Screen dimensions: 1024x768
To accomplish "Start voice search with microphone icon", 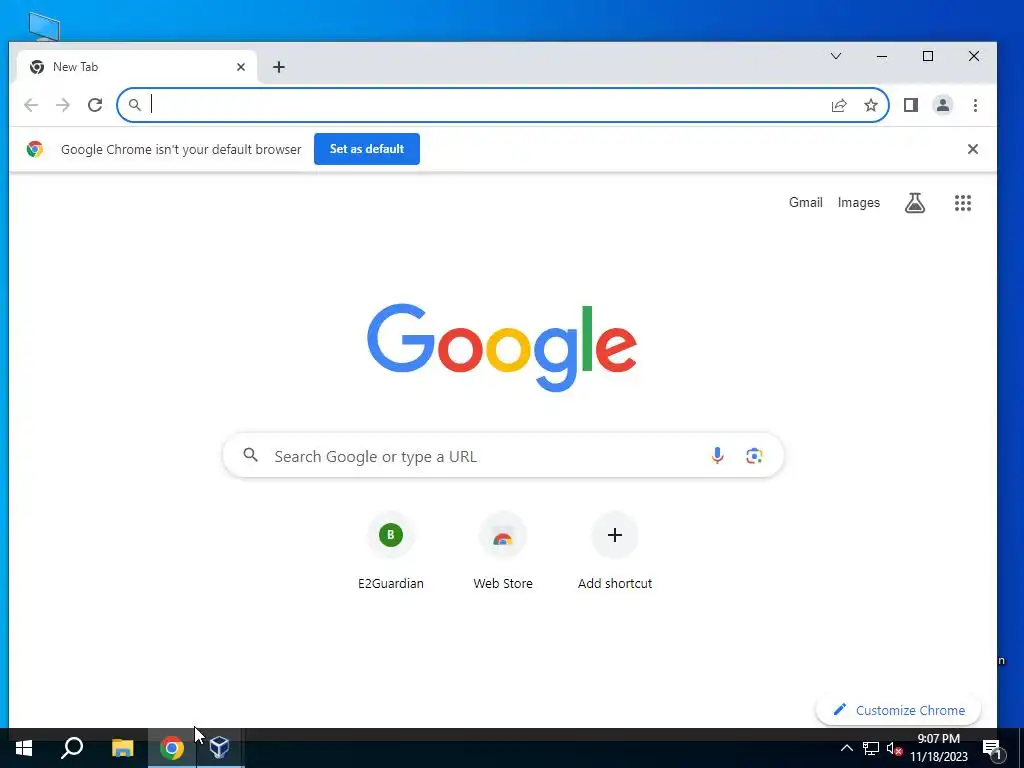I will point(717,455).
